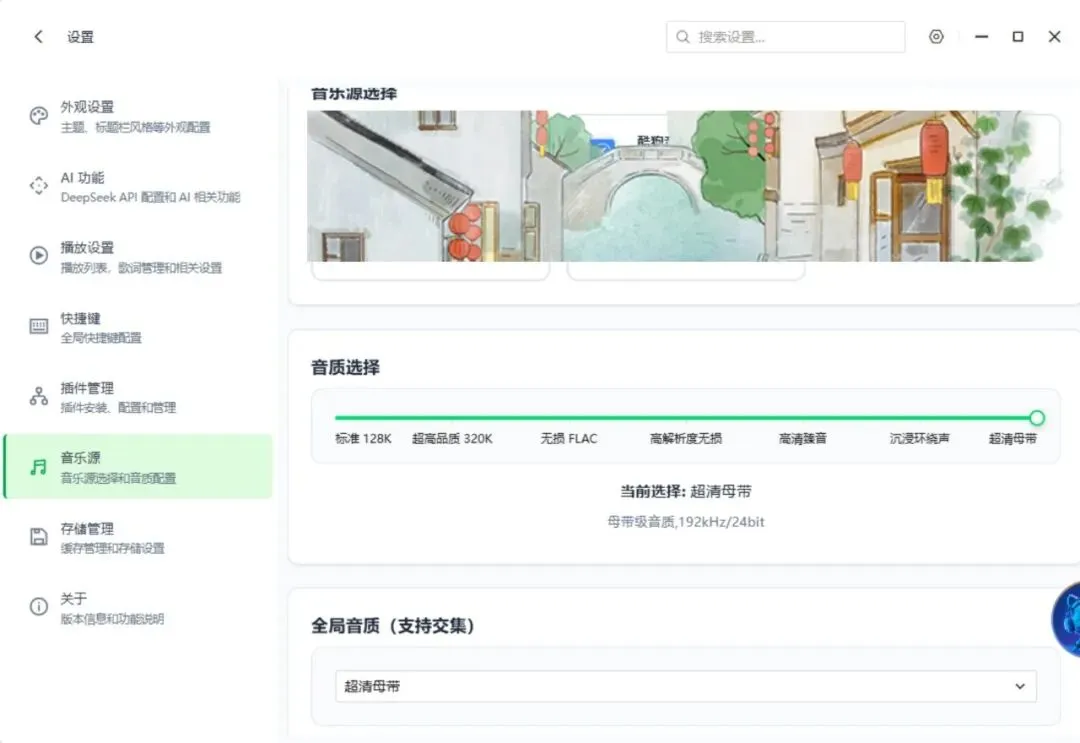Image resolution: width=1080 pixels, height=743 pixels.
Task: Click the chevron arrow of the 全局音质 dropdown
Action: [1020, 687]
